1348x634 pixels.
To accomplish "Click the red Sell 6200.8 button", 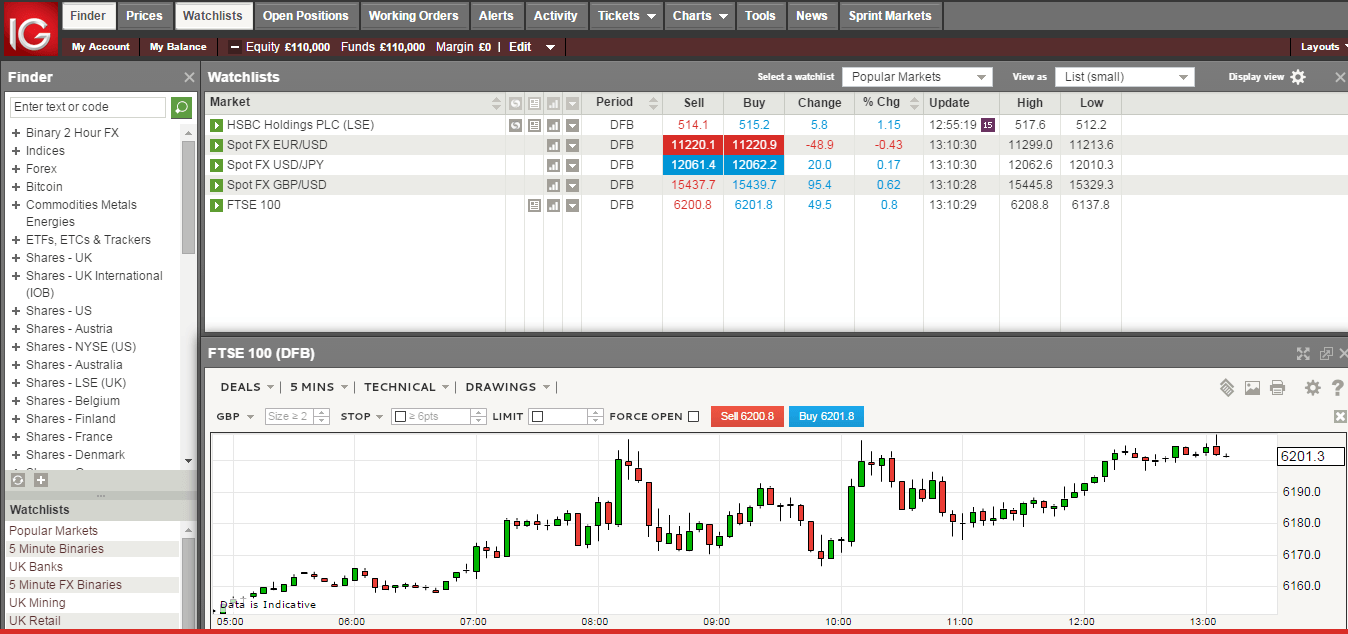I will pos(747,417).
